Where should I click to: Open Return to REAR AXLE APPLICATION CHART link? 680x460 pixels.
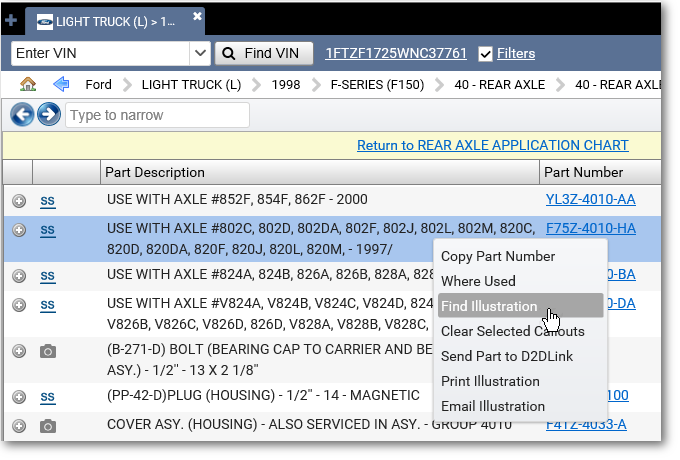(x=492, y=146)
